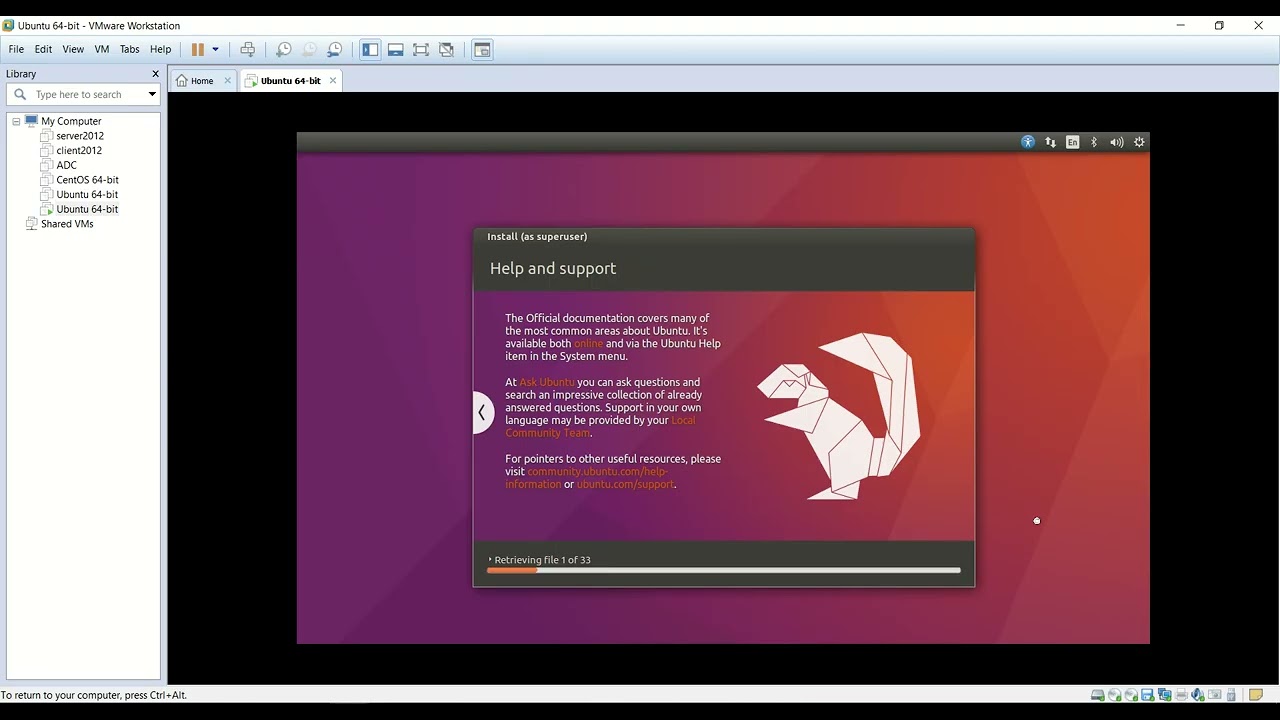This screenshot has height=720, width=1280.
Task: Select the CentOS 64-bit virtual machine
Action: (87, 180)
